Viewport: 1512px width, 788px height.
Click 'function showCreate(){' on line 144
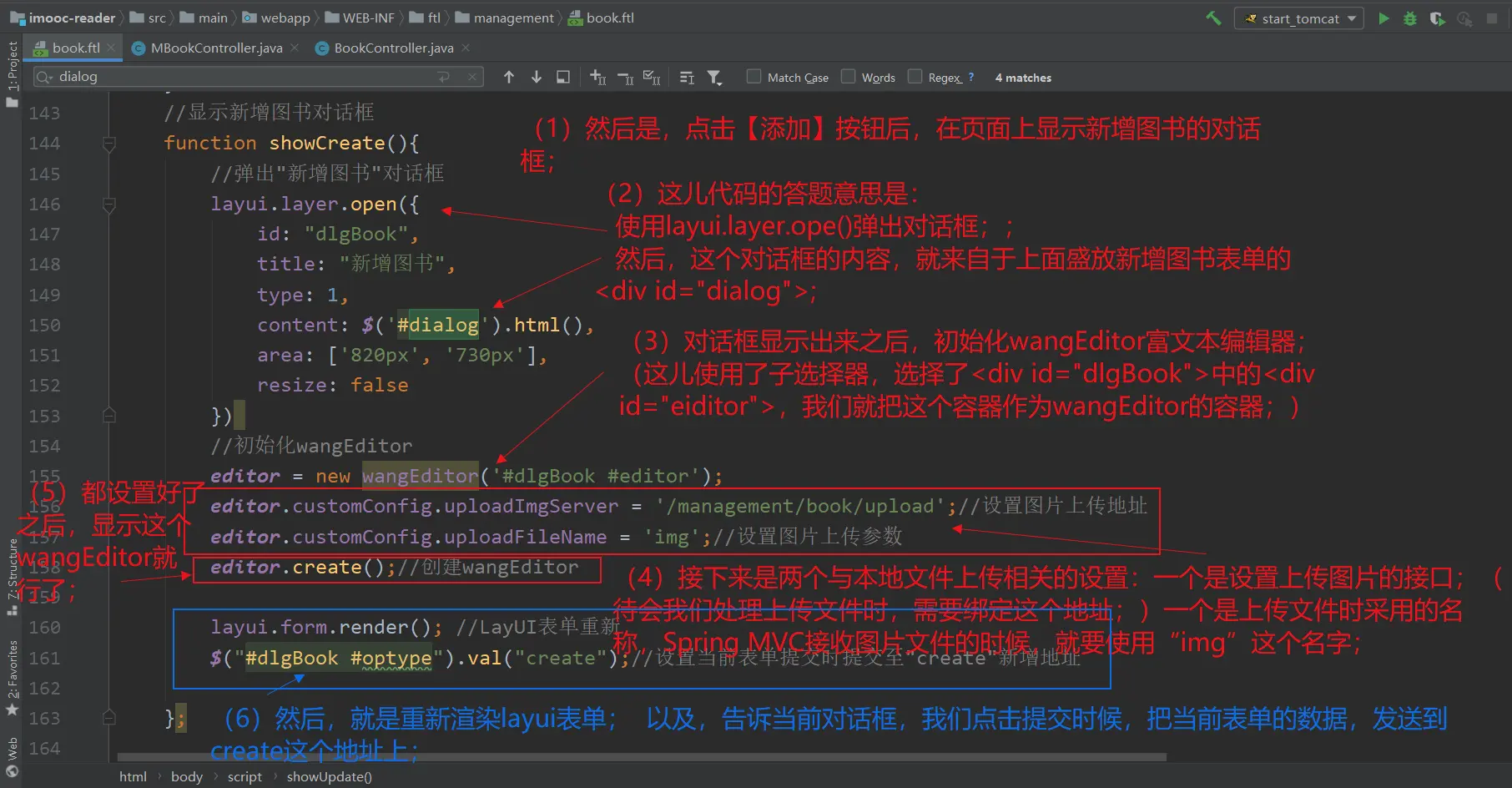[291, 143]
